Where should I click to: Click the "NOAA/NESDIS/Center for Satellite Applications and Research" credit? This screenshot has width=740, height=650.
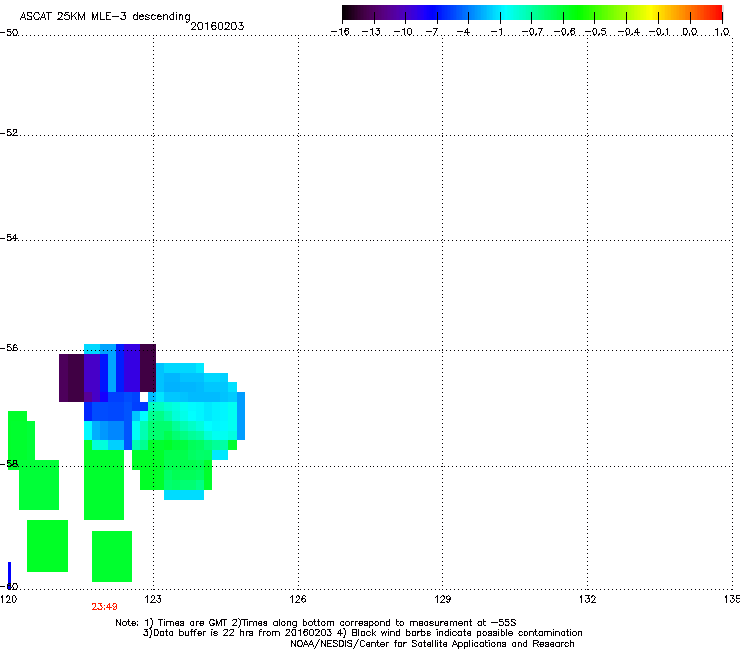click(x=432, y=644)
